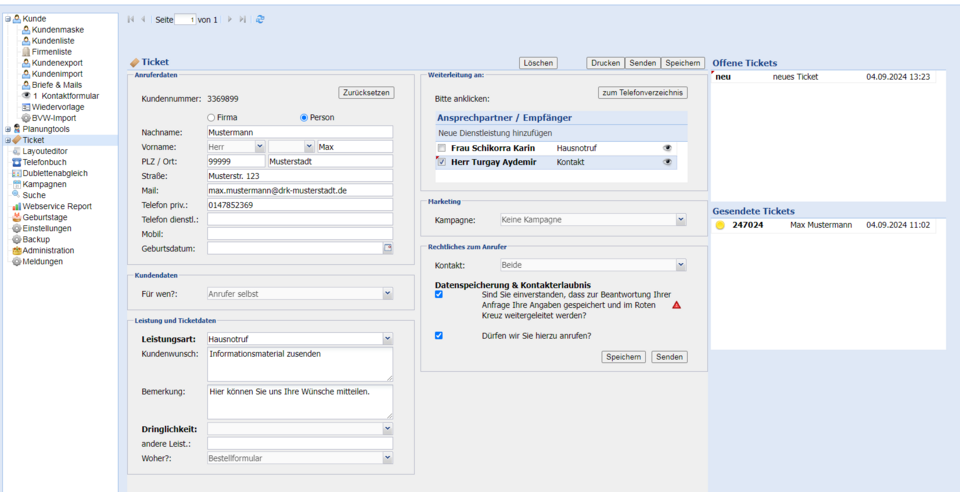Image resolution: width=960 pixels, height=492 pixels.
Task: Toggle the 'Dürfen wir Sie hierzu anrufen' checkbox
Action: pos(438,335)
